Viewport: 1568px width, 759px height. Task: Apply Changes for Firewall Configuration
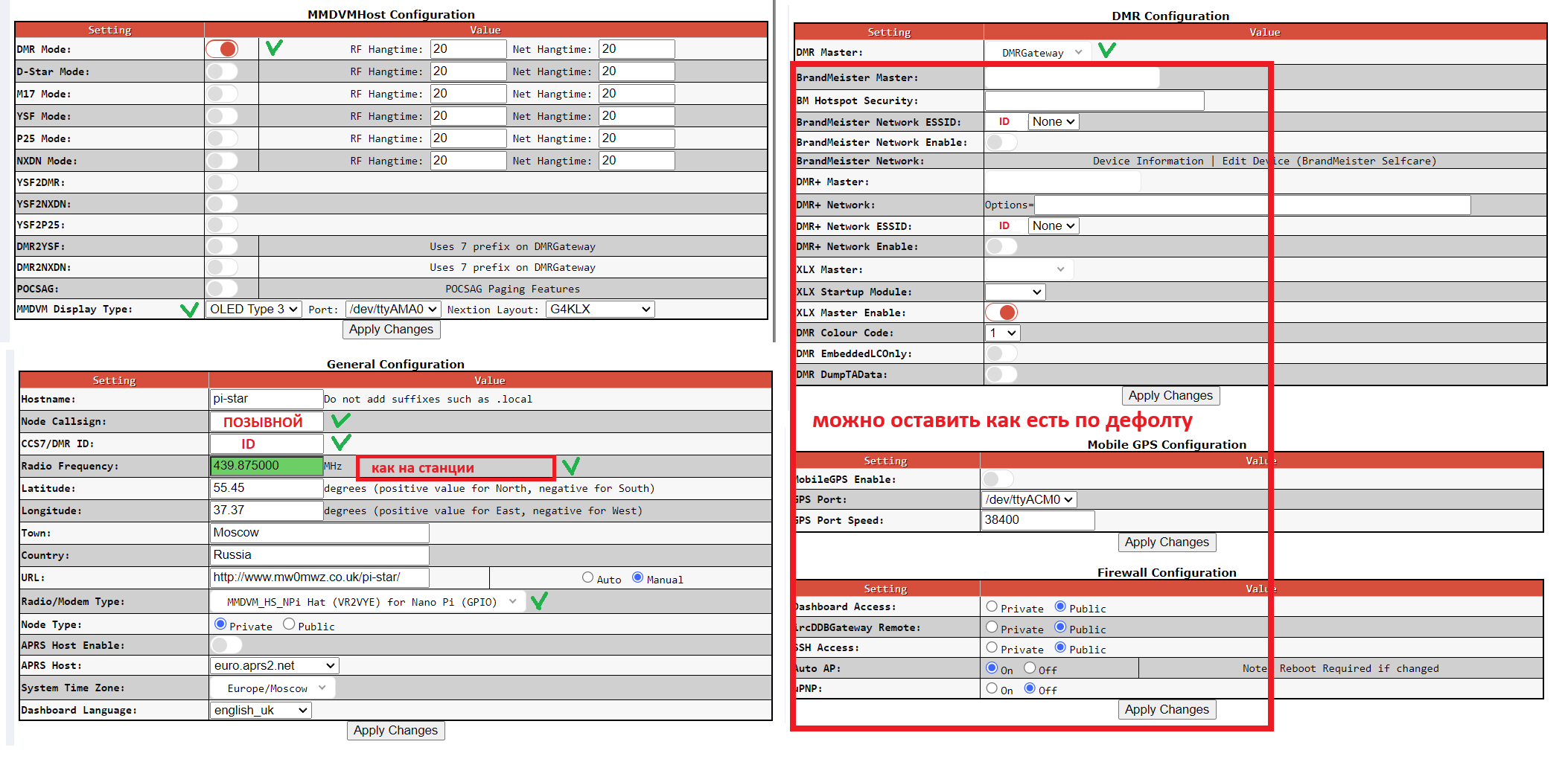[x=1167, y=710]
